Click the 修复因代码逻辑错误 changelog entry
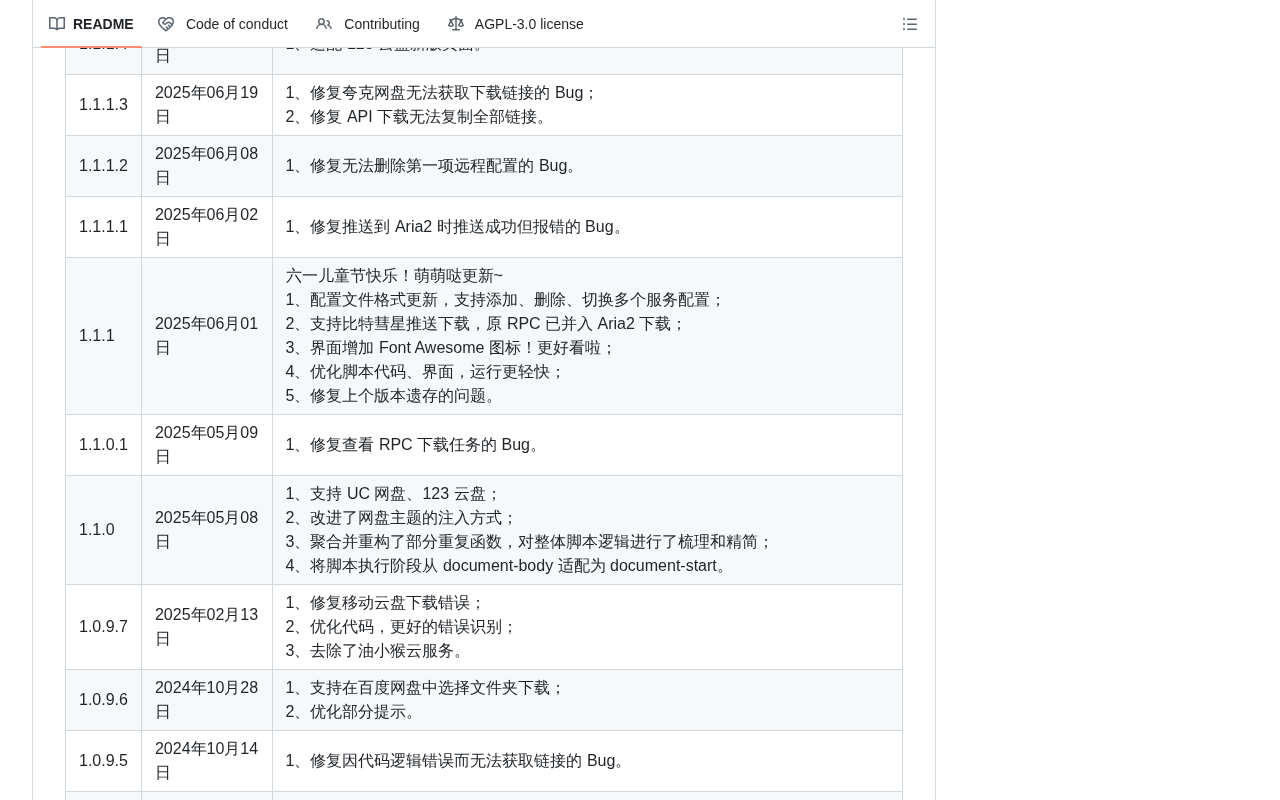1280x800 pixels. pos(458,761)
